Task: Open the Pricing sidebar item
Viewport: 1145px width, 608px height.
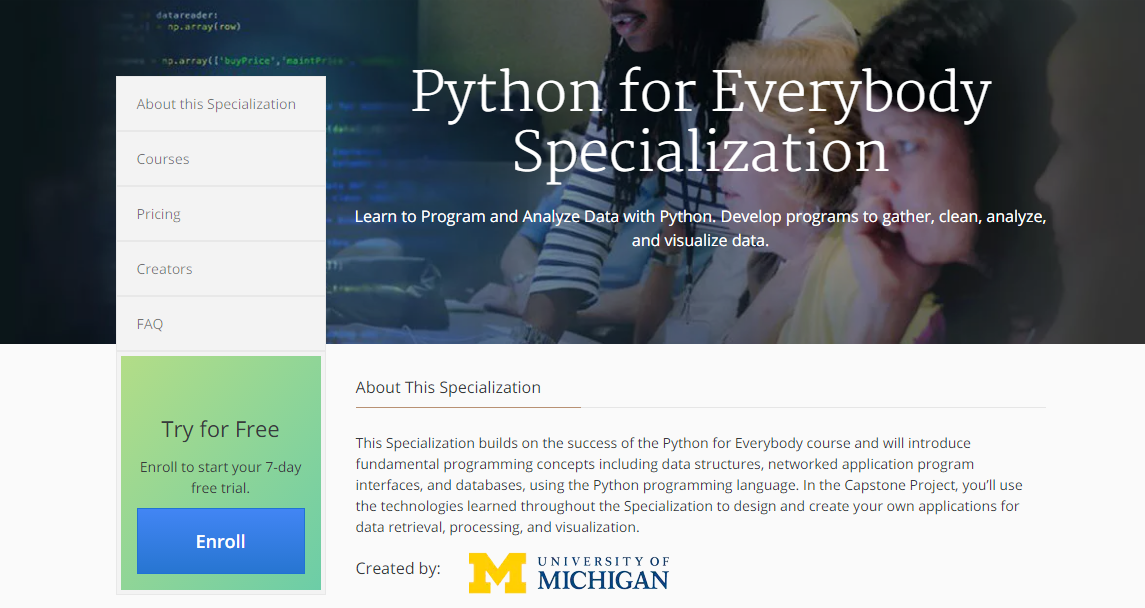Action: coord(221,214)
